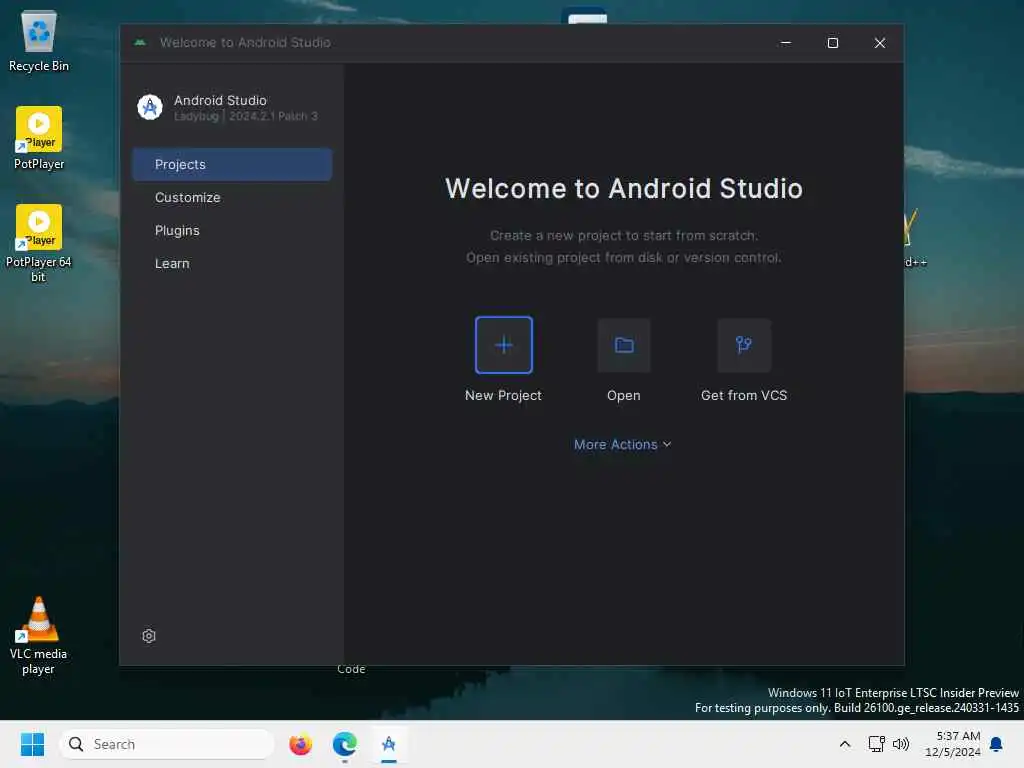This screenshot has height=768, width=1024.
Task: Click the Android Studio taskbar icon
Action: (389, 744)
